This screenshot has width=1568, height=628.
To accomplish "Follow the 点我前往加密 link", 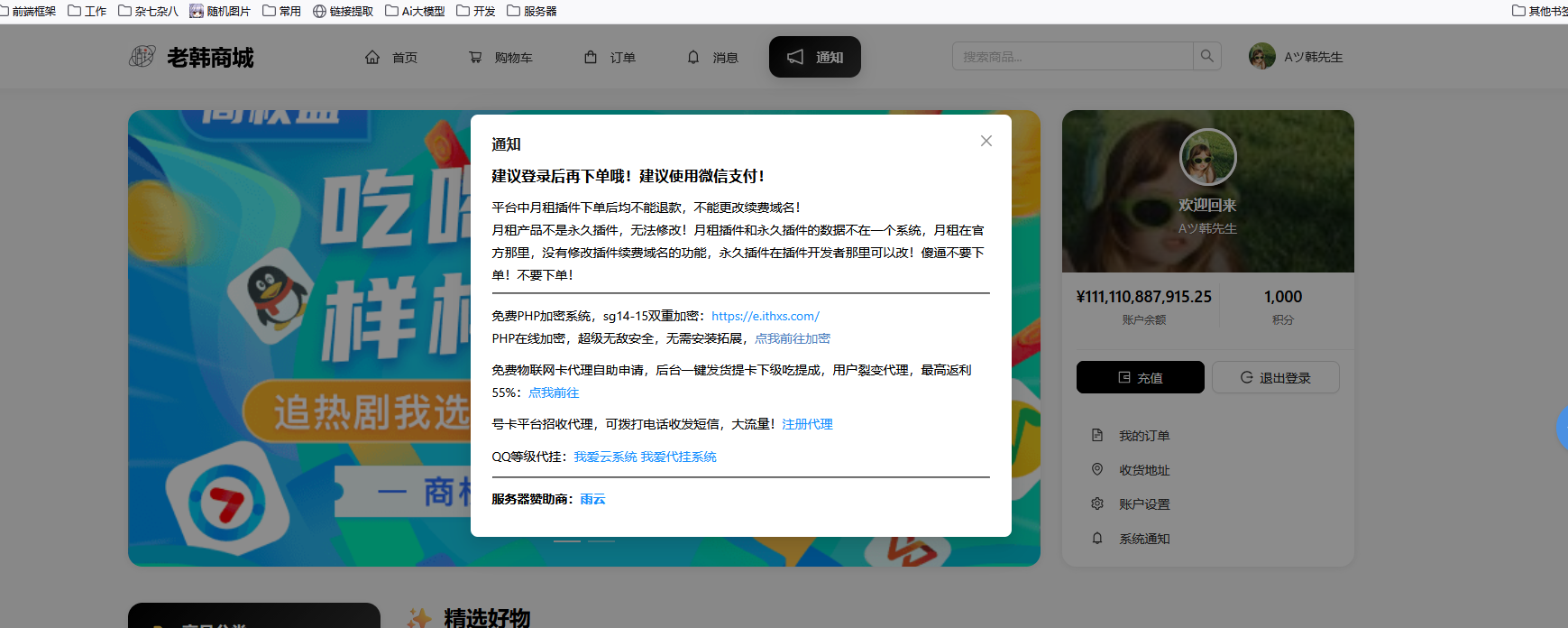I will point(792,338).
